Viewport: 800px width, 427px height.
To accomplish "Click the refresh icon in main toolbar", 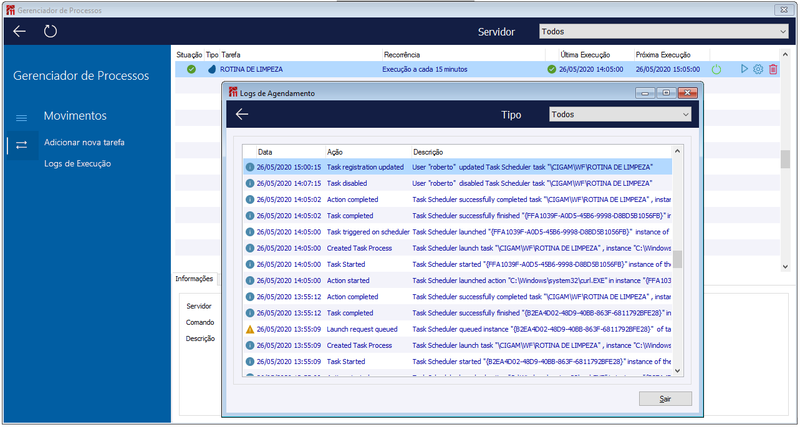I will click(x=50, y=32).
